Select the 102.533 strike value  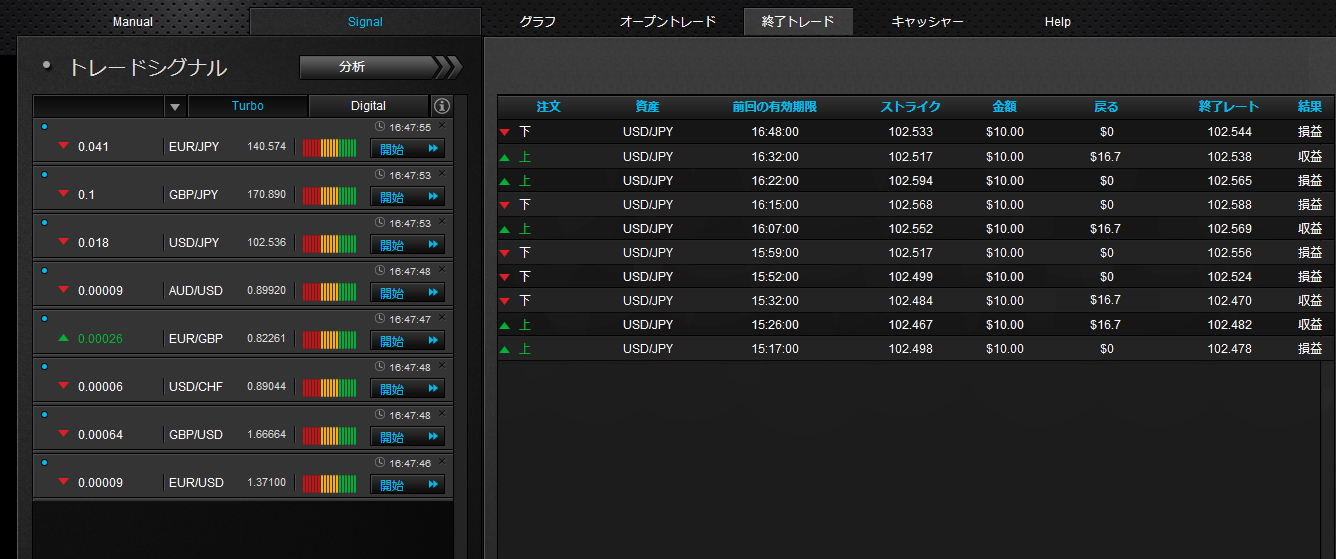910,132
